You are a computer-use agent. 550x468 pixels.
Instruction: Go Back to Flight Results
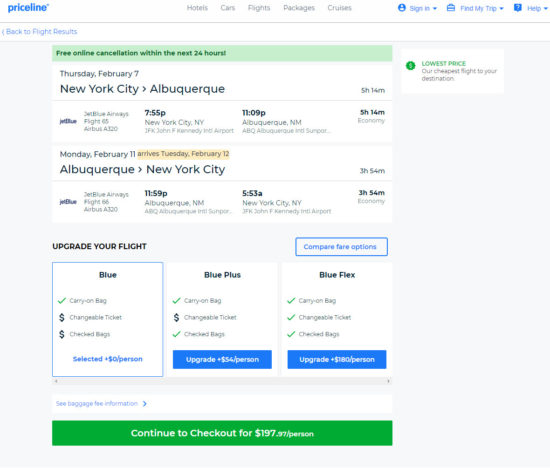coord(39,32)
